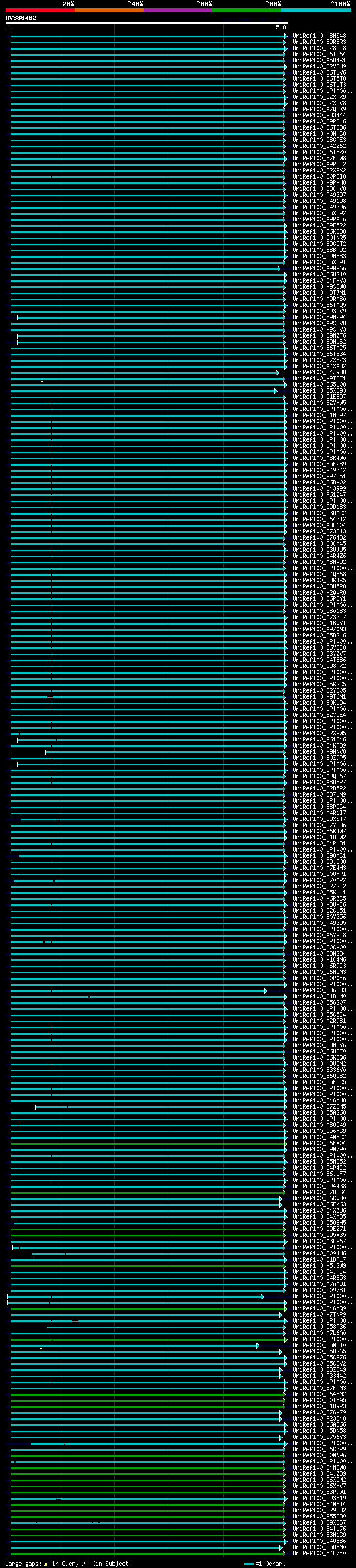Click hit label UniRef100_A9NNV8
Image resolution: width=356 pixels, height=1568 pixels.
pyautogui.click(x=319, y=752)
